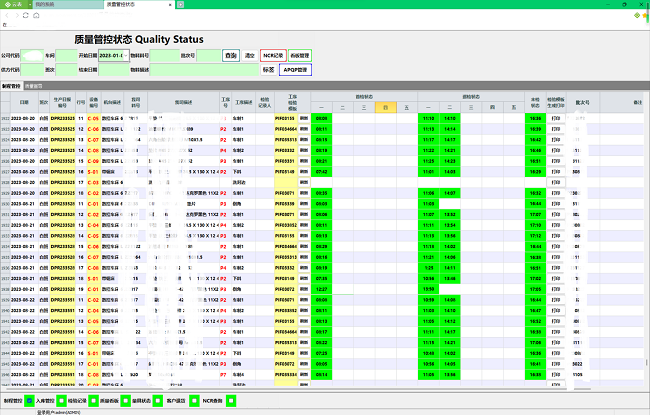Click the vertical scrollbar thumb of the table
The width and height of the screenshot is (650, 415).
coord(647,362)
